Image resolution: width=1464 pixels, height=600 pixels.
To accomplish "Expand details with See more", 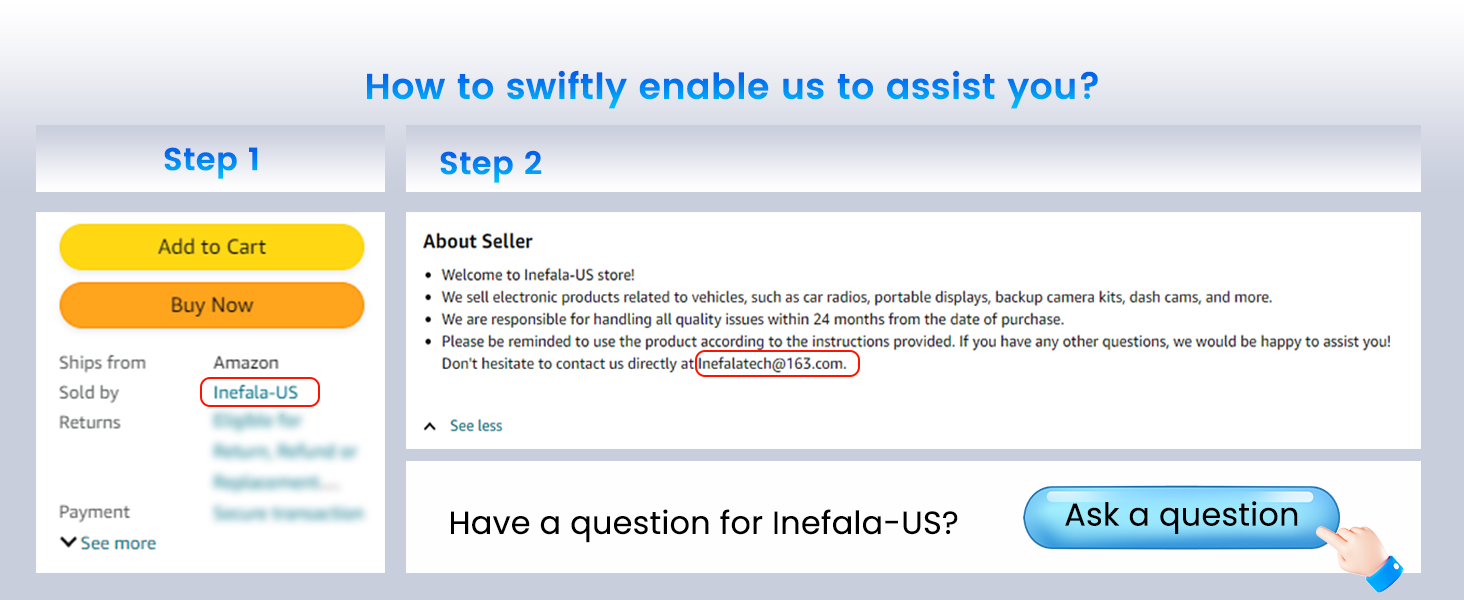I will (x=118, y=544).
